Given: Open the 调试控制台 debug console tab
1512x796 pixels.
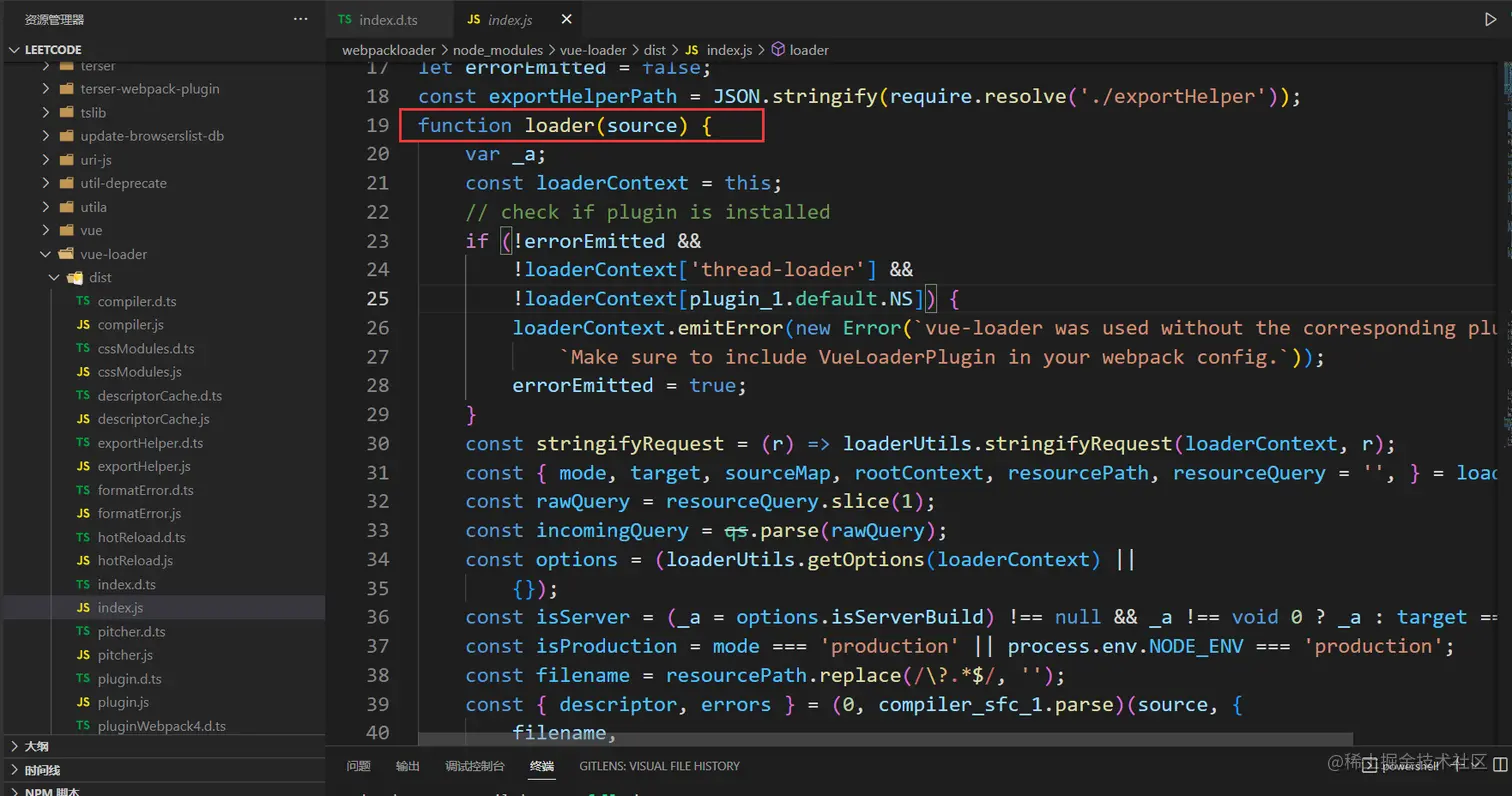Looking at the screenshot, I should click(x=475, y=766).
